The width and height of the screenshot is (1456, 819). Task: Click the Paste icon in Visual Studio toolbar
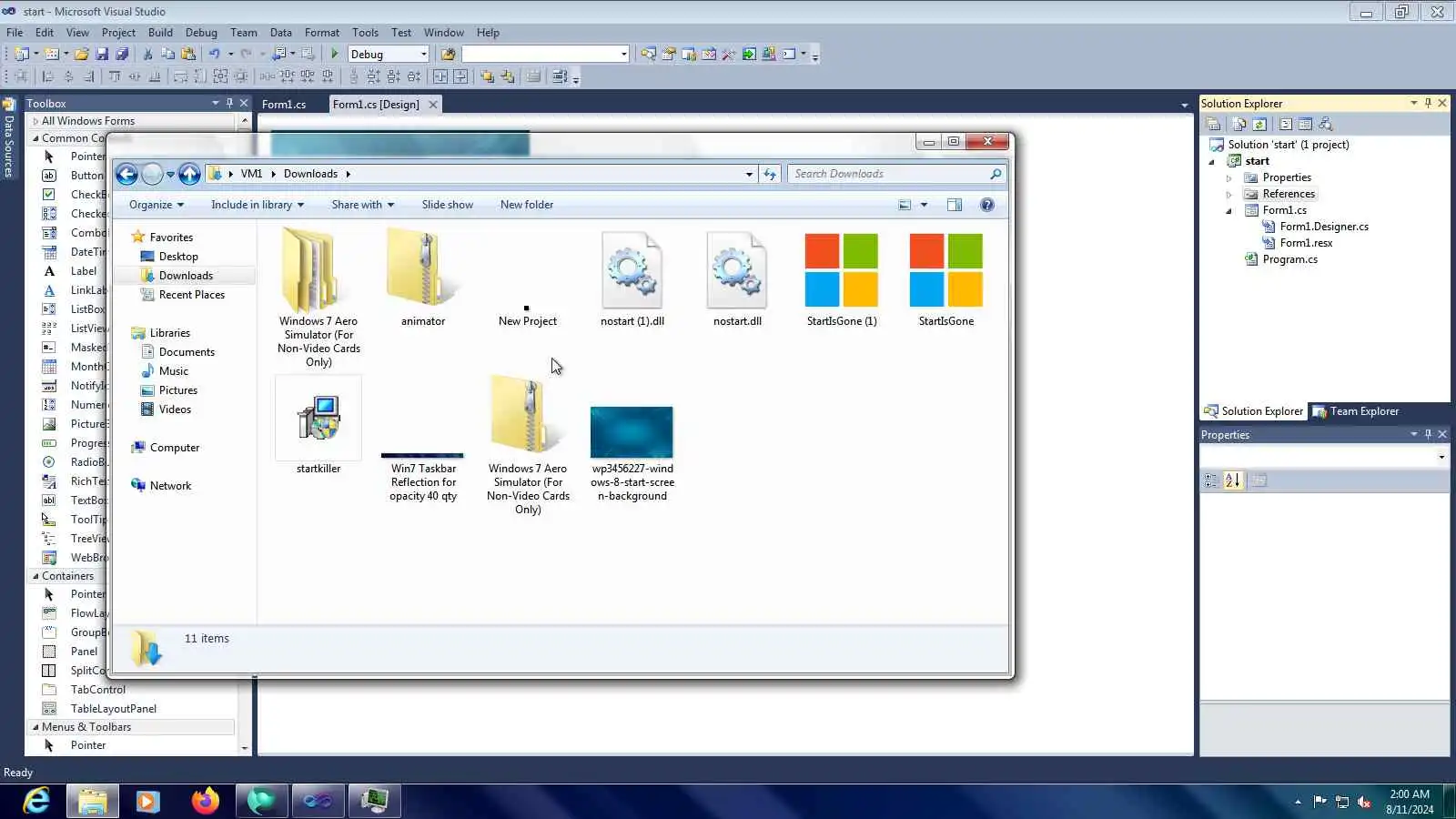click(188, 55)
